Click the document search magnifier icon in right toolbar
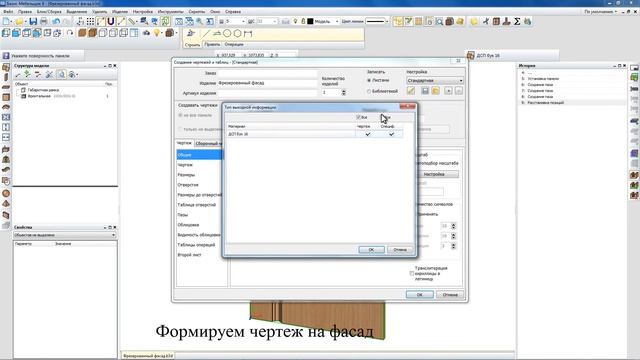The width and height of the screenshot is (640, 360). (439, 21)
